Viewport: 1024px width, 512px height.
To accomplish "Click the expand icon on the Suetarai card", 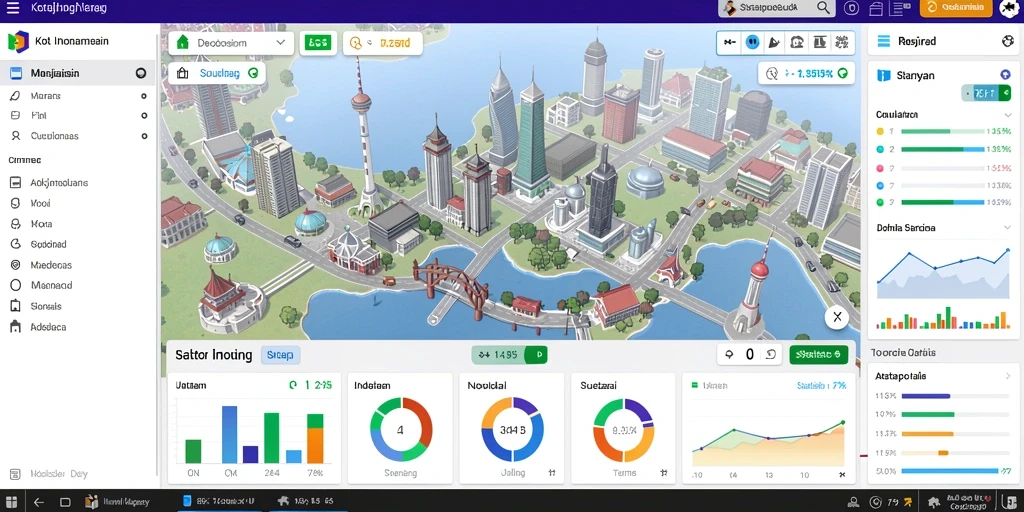I will [664, 473].
